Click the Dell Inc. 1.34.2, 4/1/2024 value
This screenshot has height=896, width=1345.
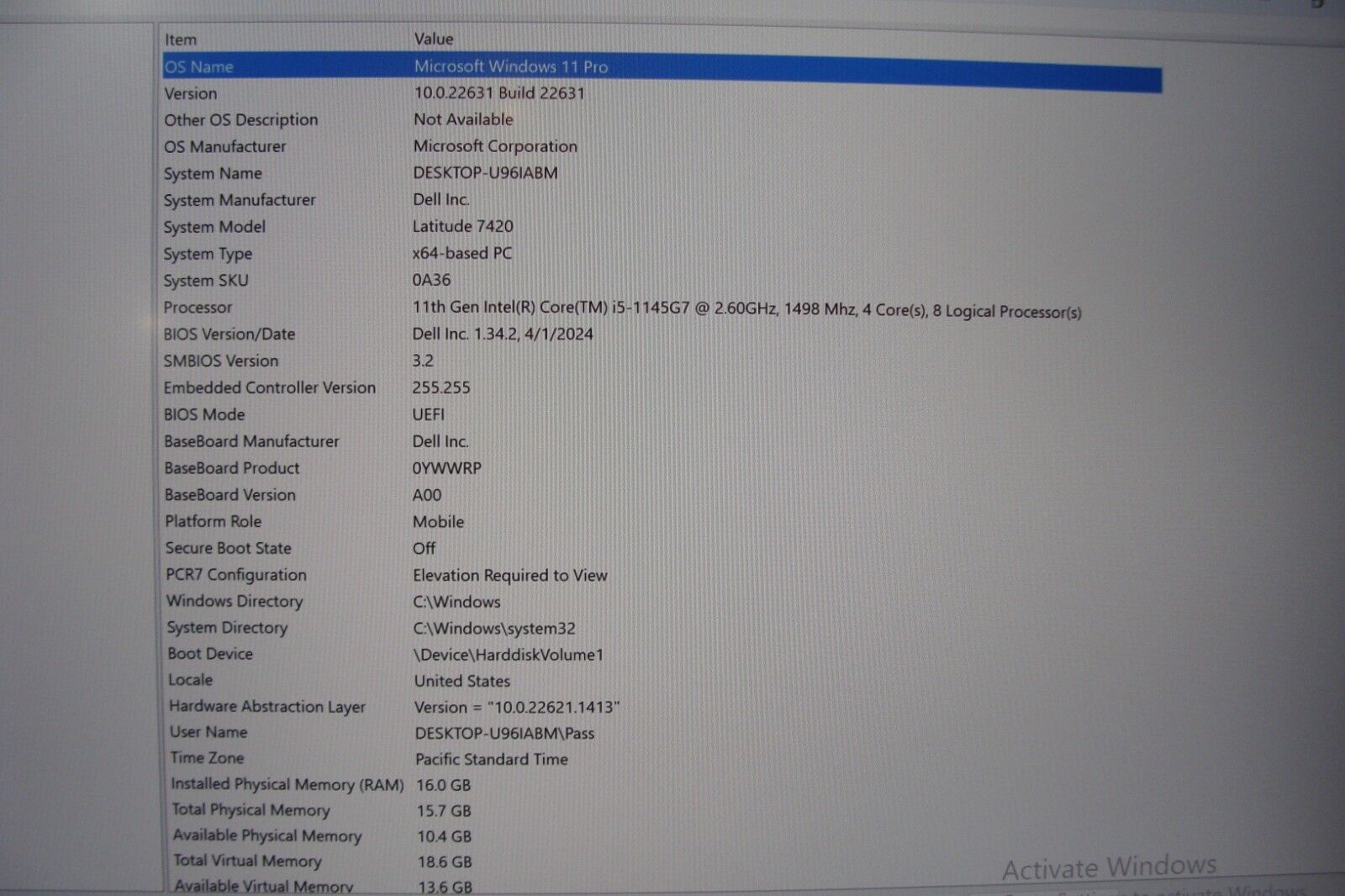(503, 334)
